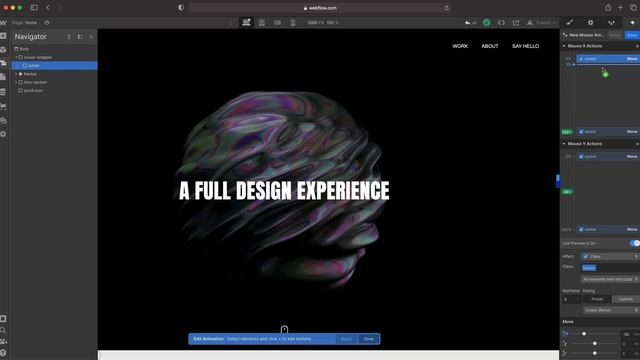The width and height of the screenshot is (640, 360).
Task: Open the Ecommerce cart icon
Action: pos(3,106)
